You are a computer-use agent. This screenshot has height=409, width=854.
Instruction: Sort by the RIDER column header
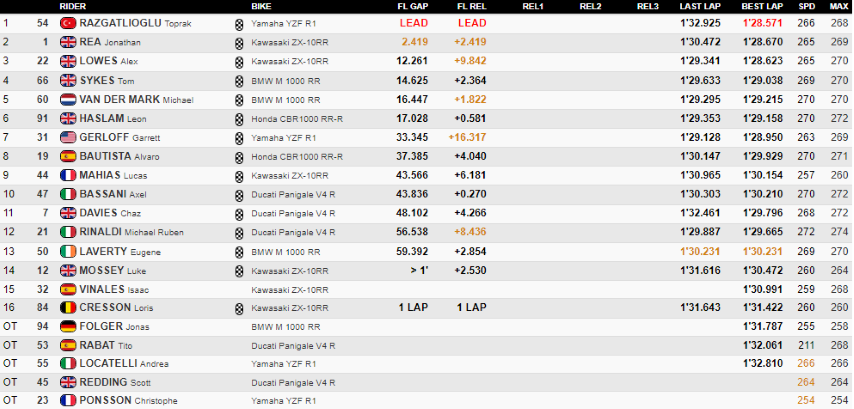click(x=73, y=6)
